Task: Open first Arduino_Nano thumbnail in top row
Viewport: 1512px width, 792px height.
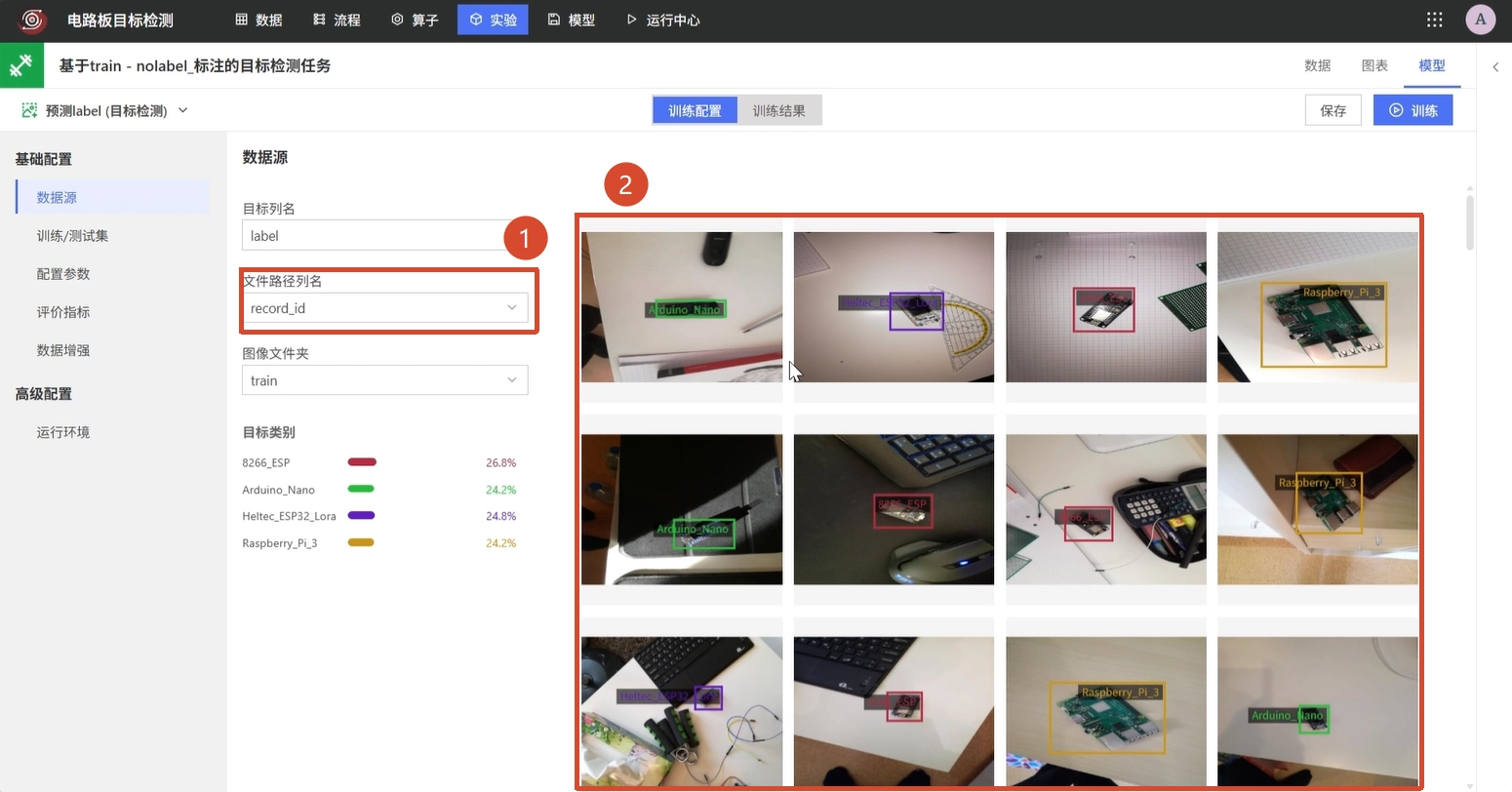Action: (x=682, y=307)
